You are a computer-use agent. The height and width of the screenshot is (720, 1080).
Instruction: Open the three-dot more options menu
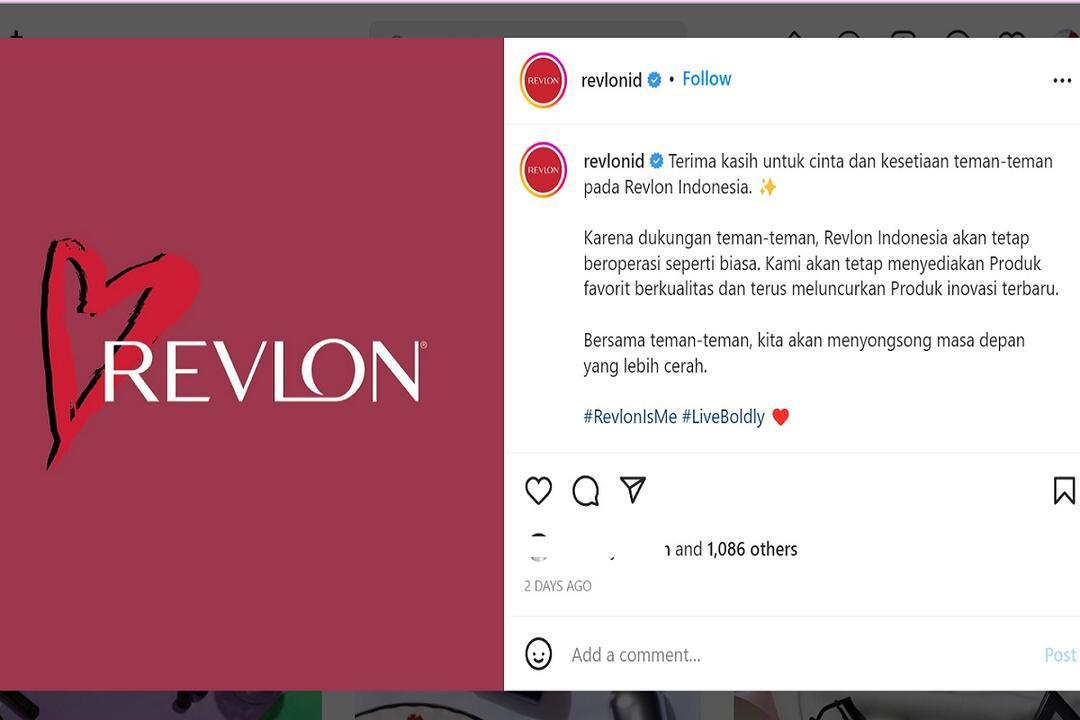coord(1062,81)
